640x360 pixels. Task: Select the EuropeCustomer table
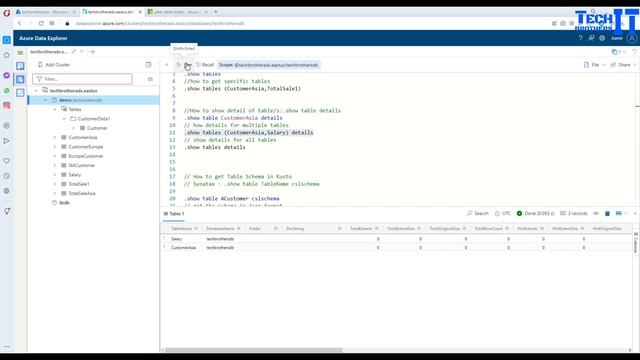(x=86, y=156)
